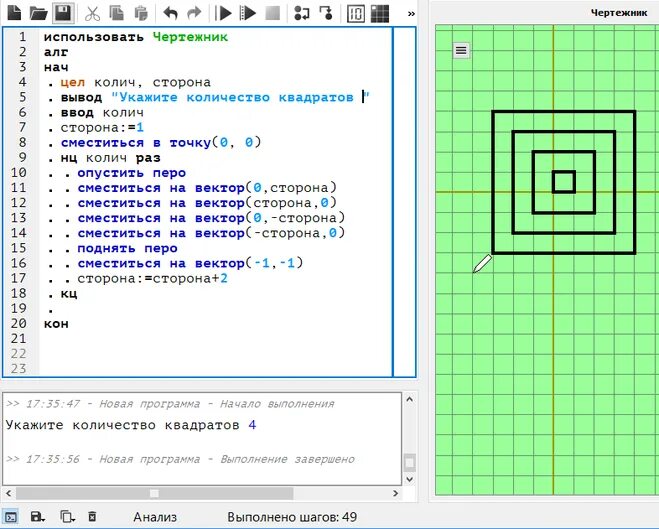
Task: Click the "поднять перо" command
Action: point(127,249)
